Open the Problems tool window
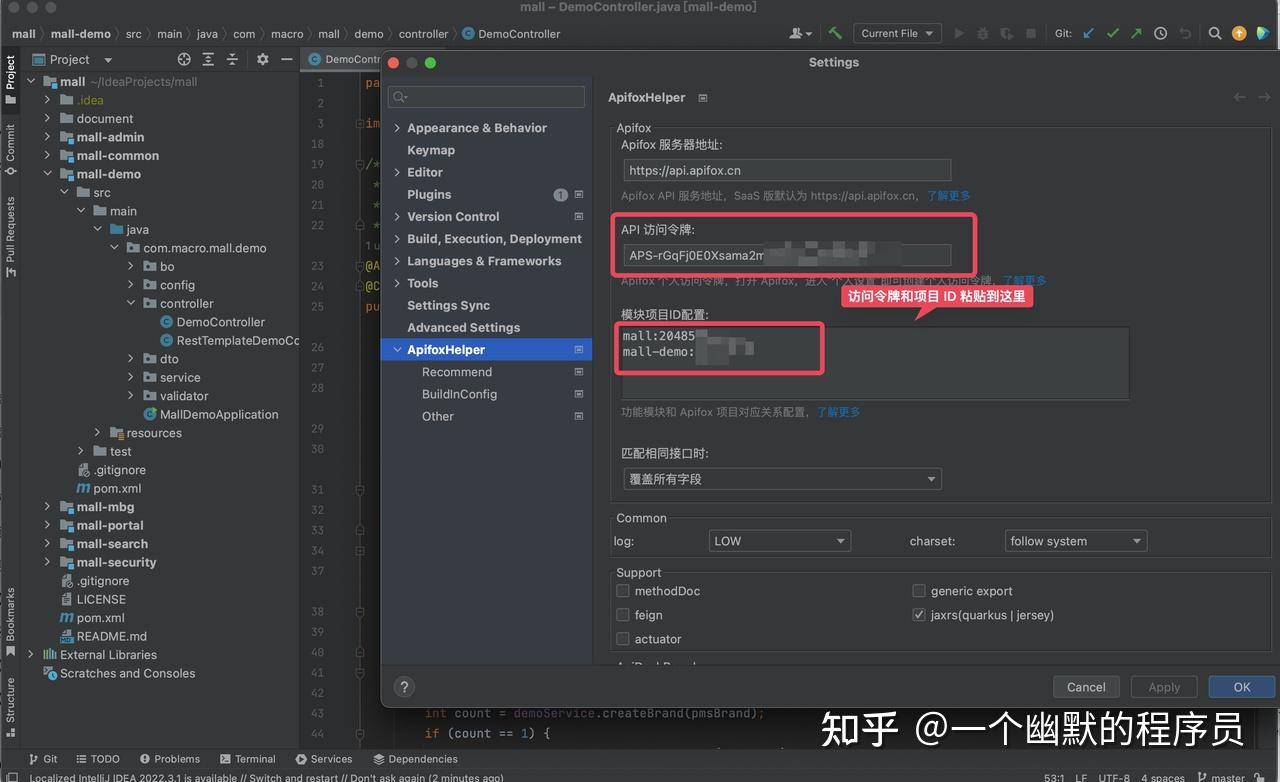Screen dimensions: 1280x782 click(170, 759)
